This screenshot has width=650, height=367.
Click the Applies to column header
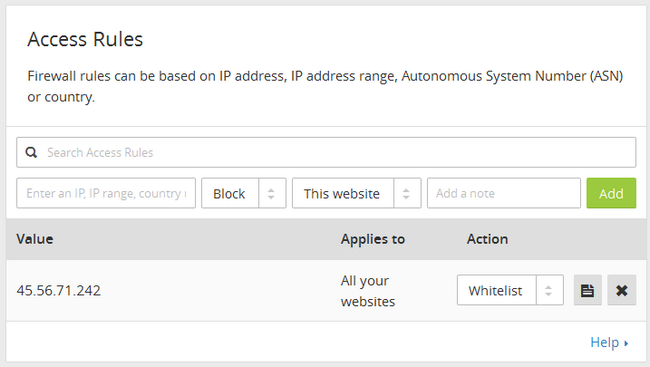click(x=373, y=239)
